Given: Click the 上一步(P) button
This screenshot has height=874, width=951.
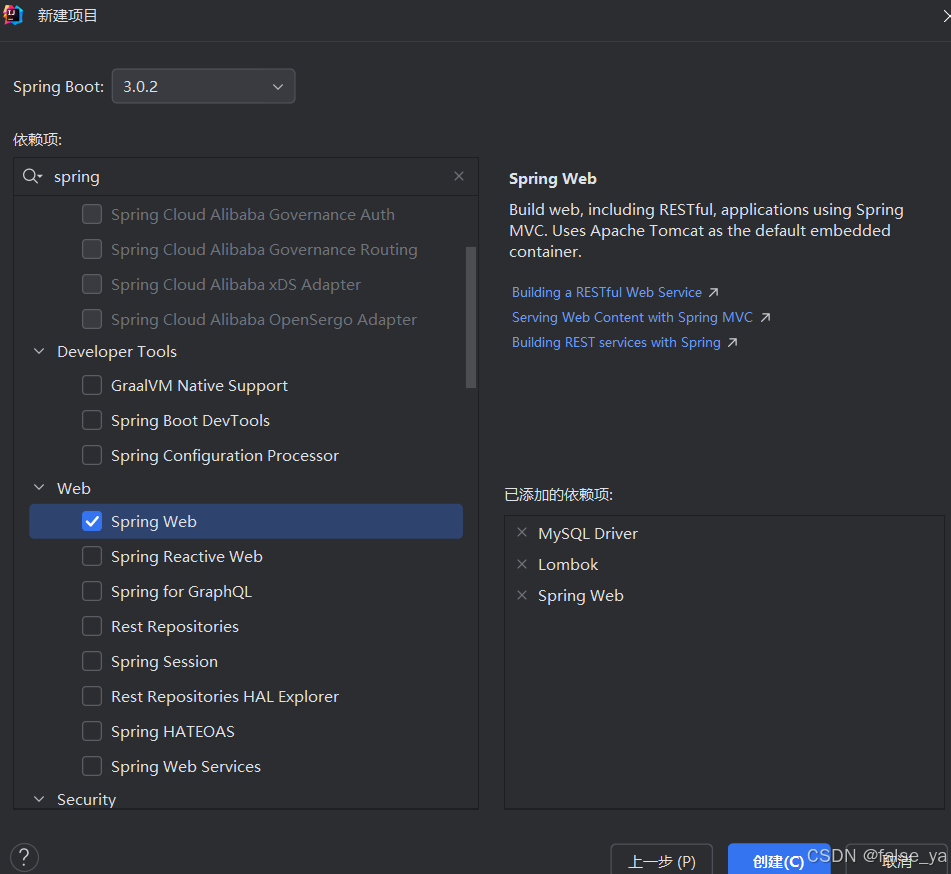Looking at the screenshot, I should (x=662, y=859).
